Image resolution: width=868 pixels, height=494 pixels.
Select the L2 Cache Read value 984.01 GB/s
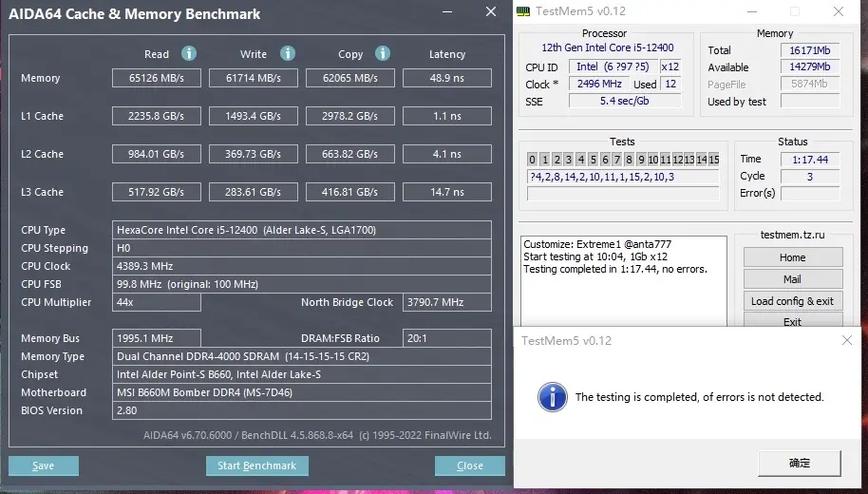(x=157, y=154)
